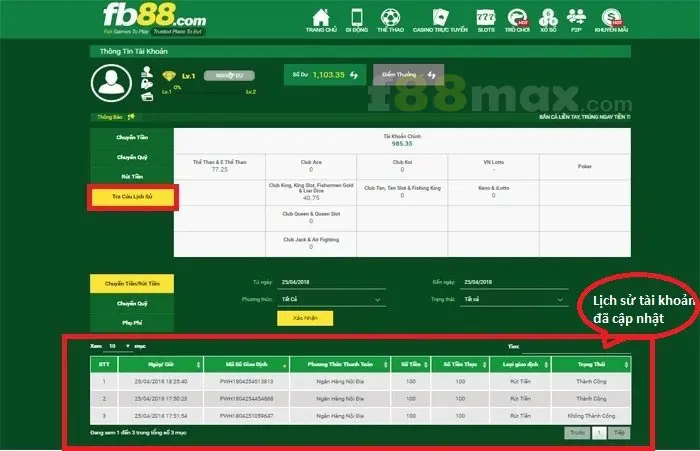
Task: Select Chuyển Tiền in the side menu
Action: pos(132,138)
